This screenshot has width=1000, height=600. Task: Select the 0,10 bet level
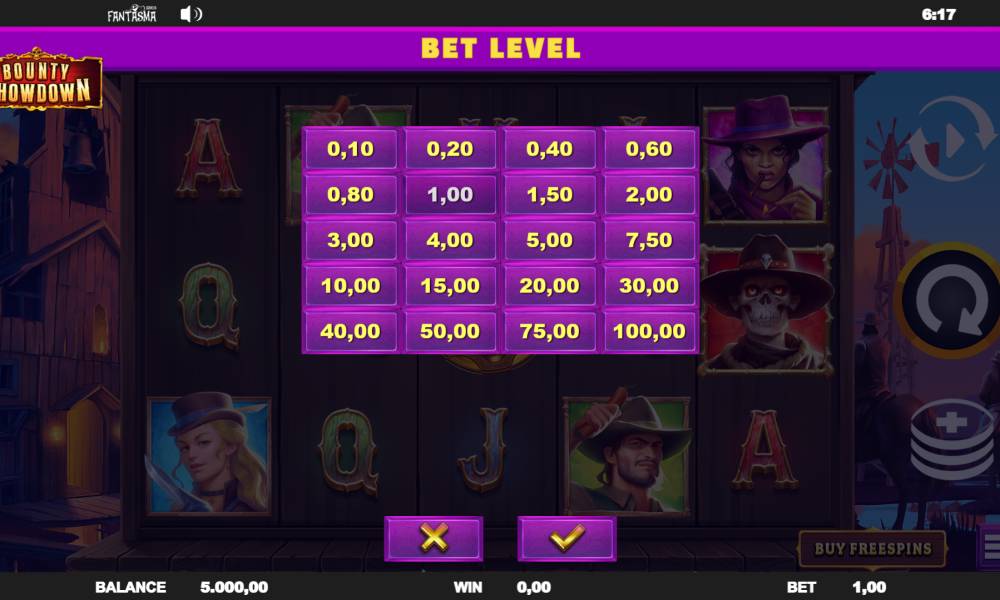(x=351, y=149)
